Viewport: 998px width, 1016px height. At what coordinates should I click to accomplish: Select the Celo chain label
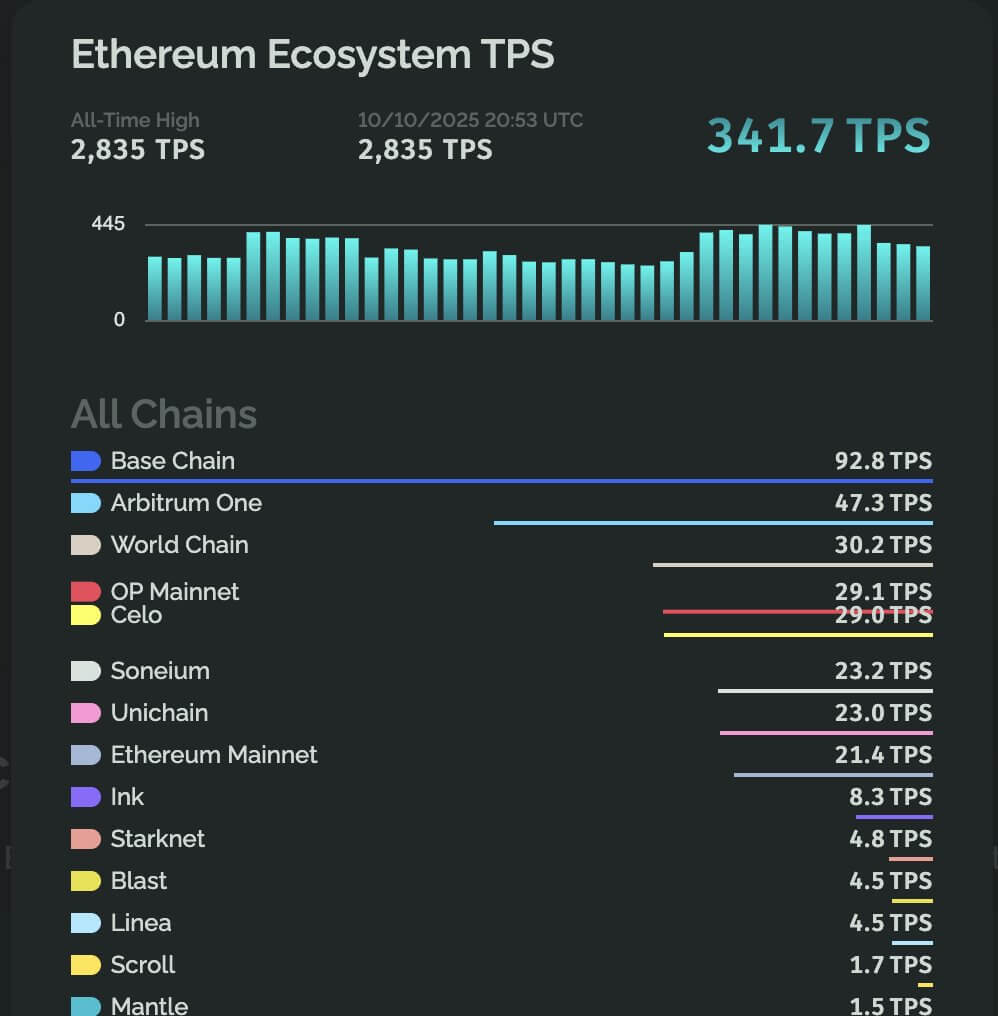(135, 614)
